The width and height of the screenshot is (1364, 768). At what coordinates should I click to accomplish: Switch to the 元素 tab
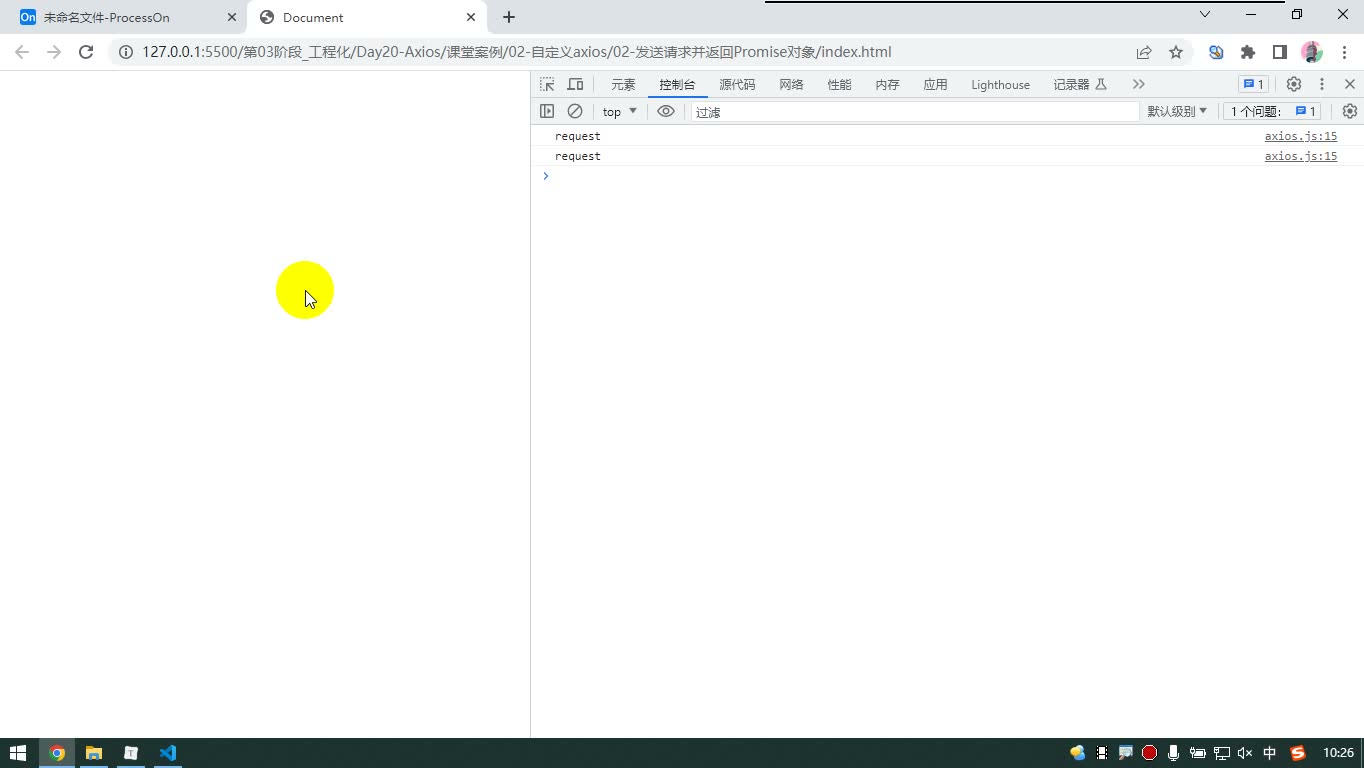pos(623,84)
